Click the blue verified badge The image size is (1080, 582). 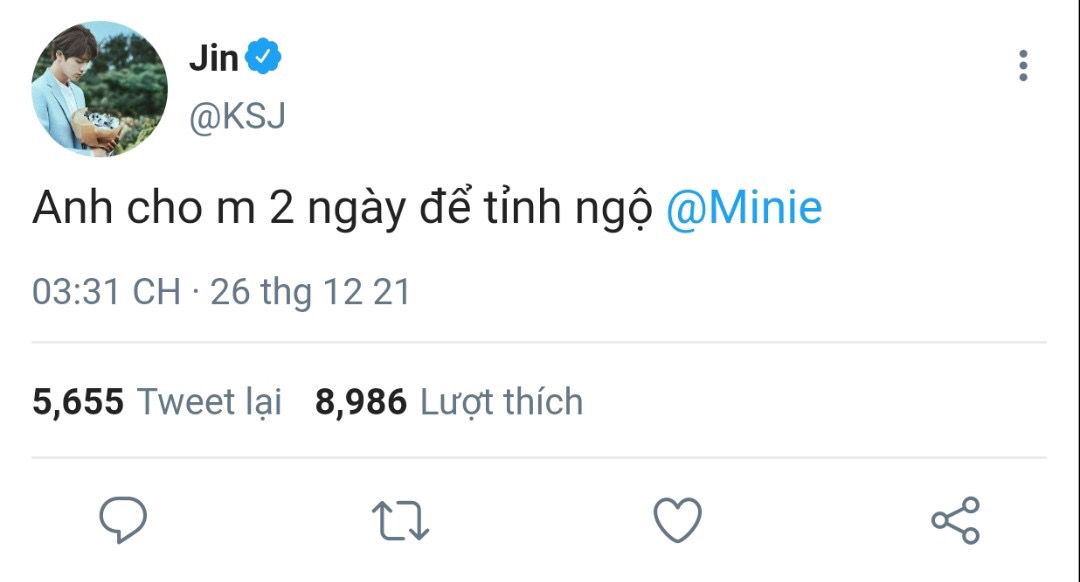(x=263, y=56)
